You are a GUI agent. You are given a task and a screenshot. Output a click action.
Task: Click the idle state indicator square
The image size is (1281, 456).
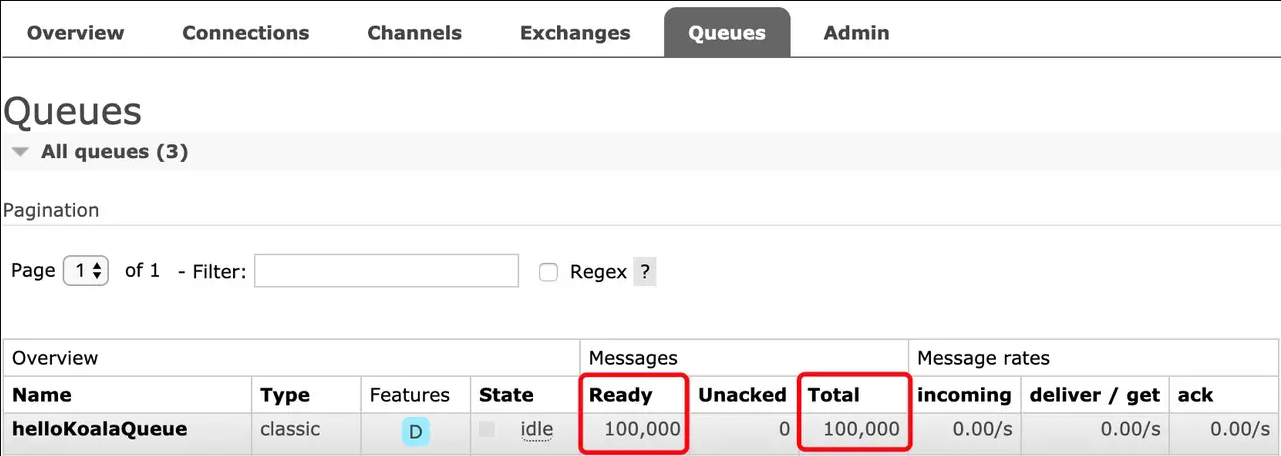(x=487, y=430)
